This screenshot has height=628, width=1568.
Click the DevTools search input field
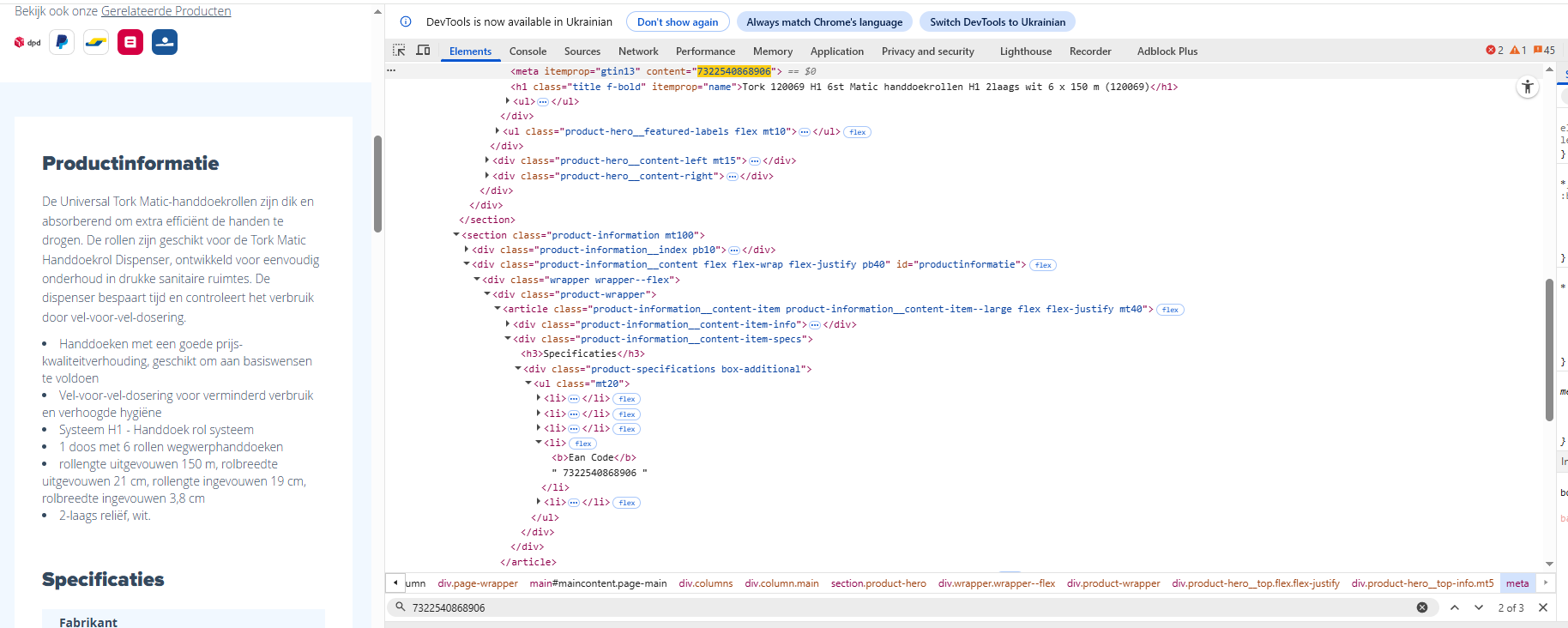pos(909,607)
